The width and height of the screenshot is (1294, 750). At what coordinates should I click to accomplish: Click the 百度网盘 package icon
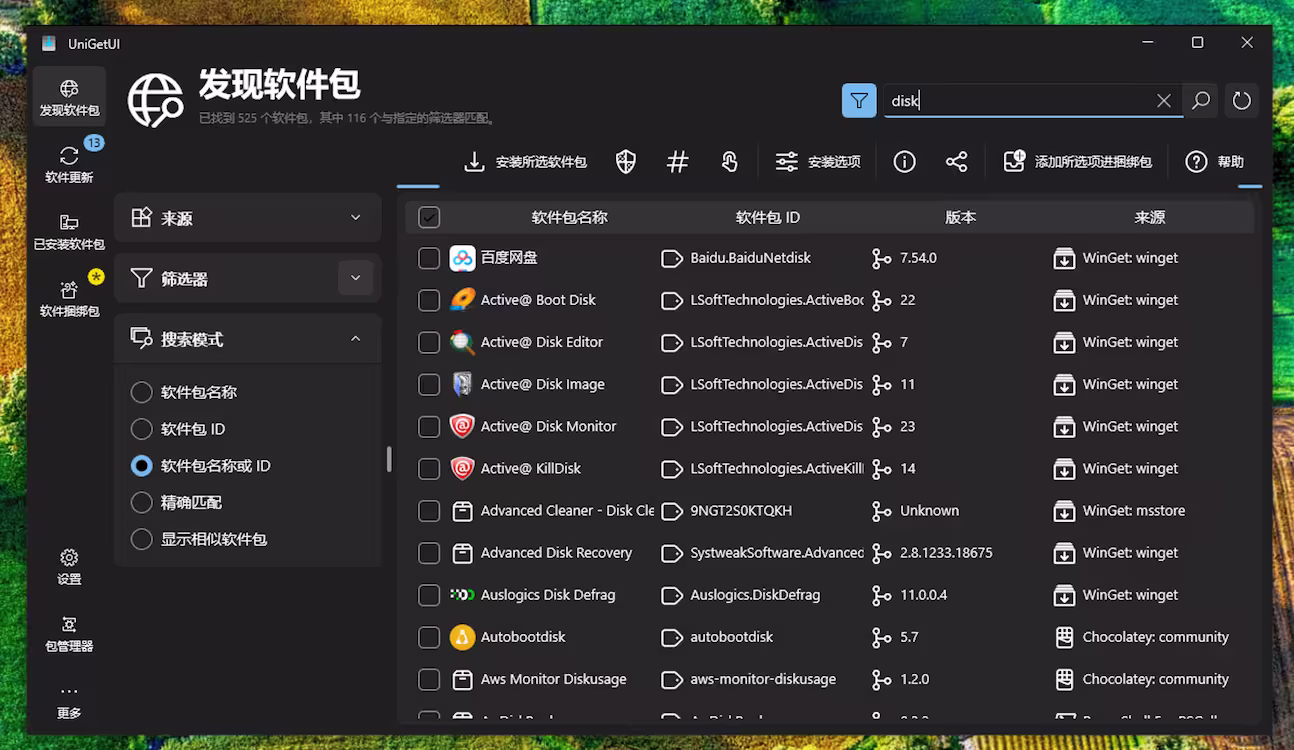pos(462,258)
